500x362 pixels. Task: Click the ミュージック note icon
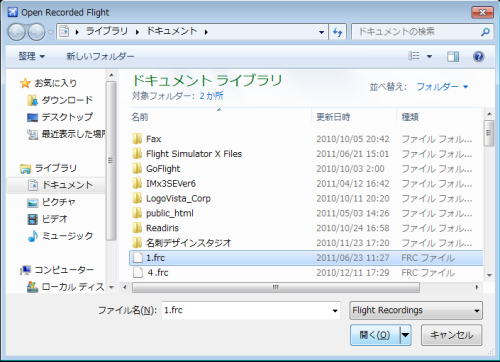32,236
